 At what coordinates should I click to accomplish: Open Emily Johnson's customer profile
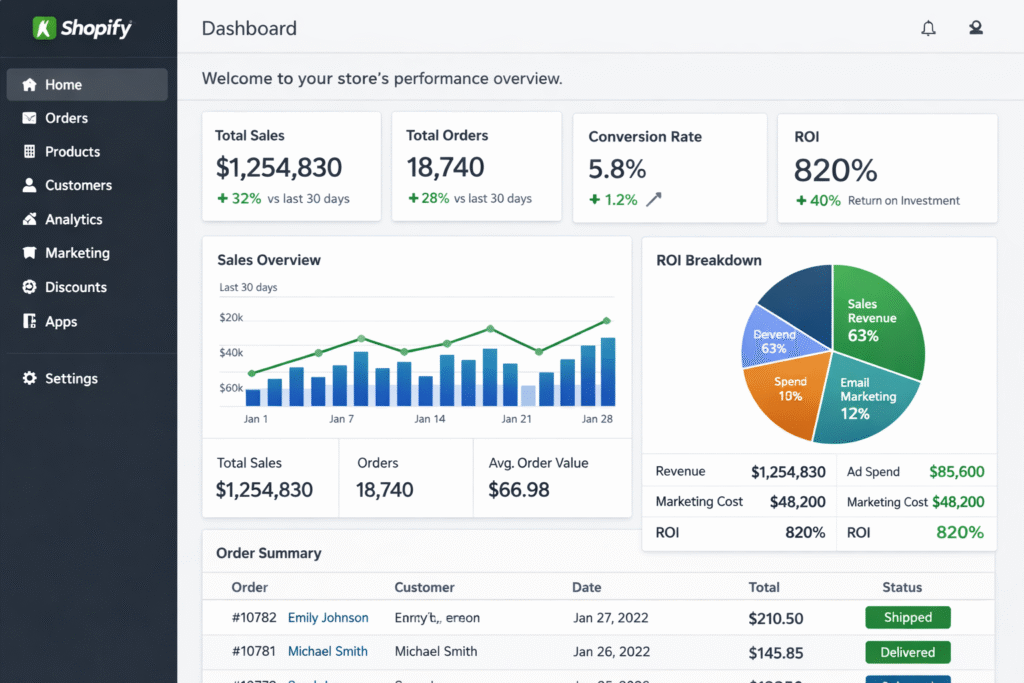point(328,618)
